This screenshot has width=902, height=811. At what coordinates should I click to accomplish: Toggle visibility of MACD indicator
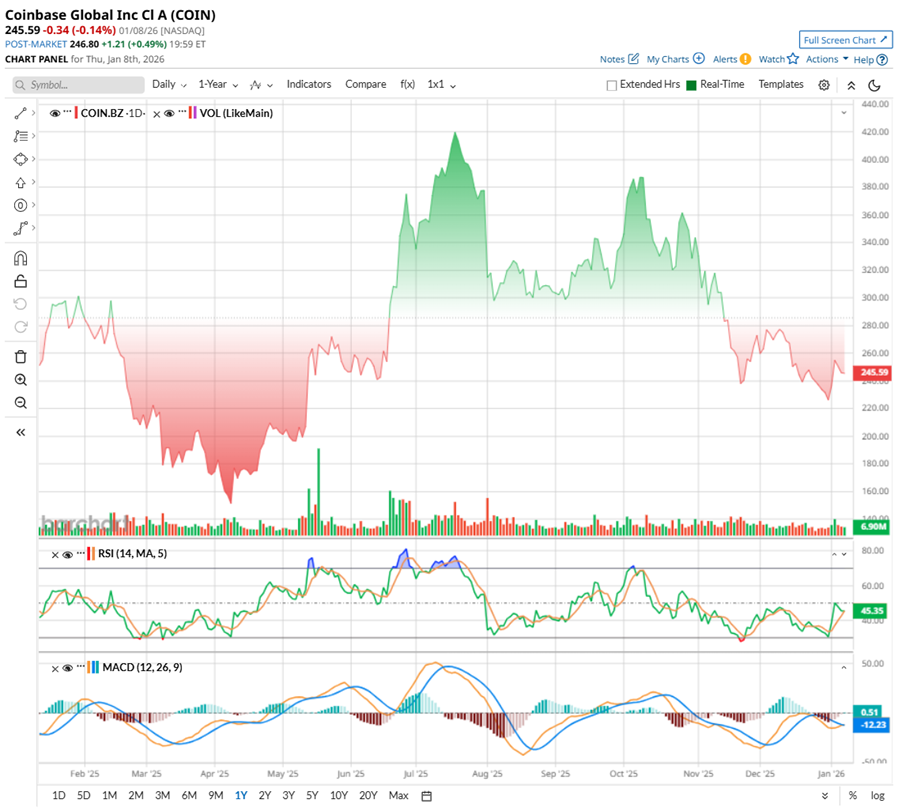(x=67, y=668)
